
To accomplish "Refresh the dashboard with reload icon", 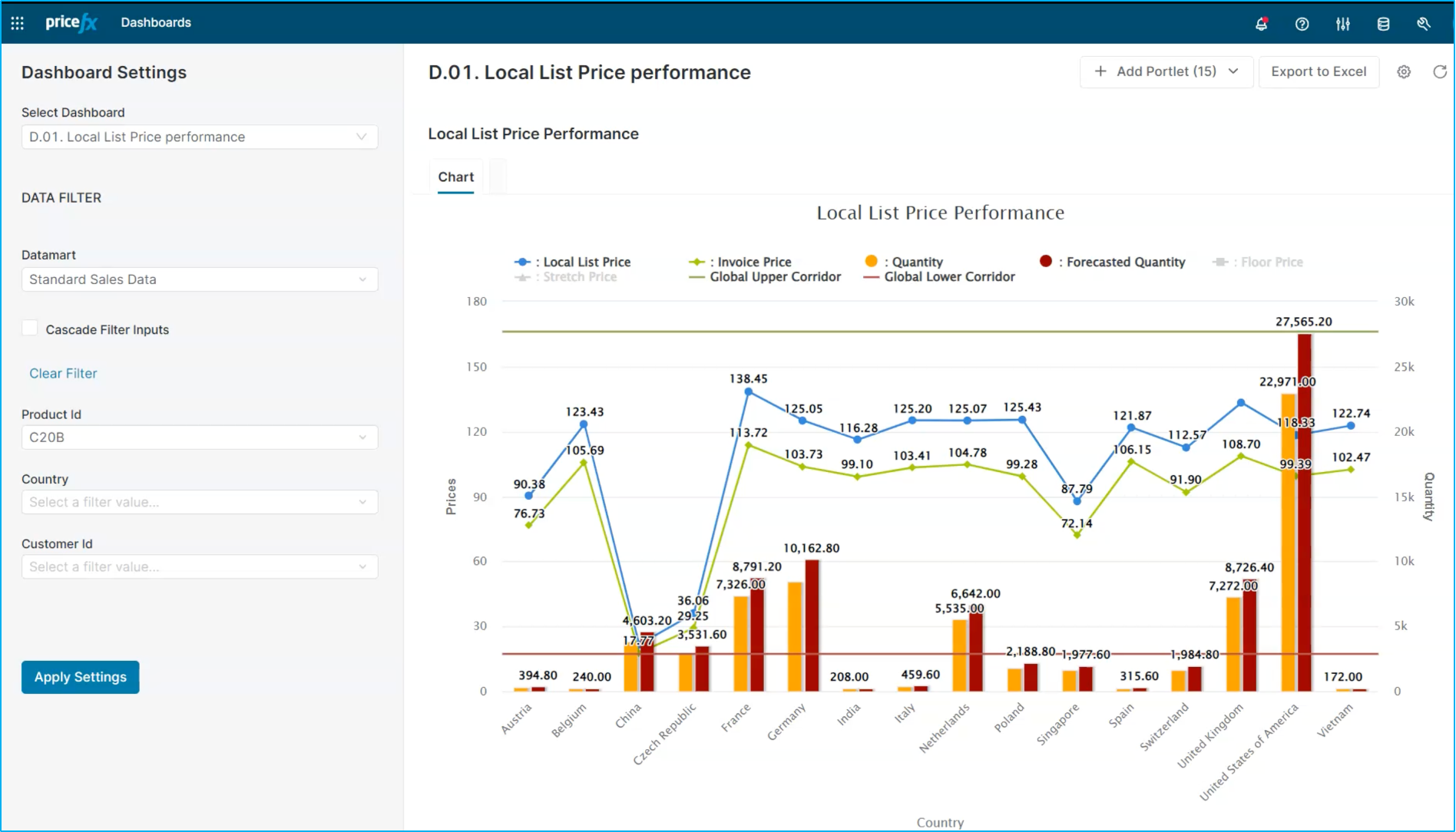I will (1440, 71).
